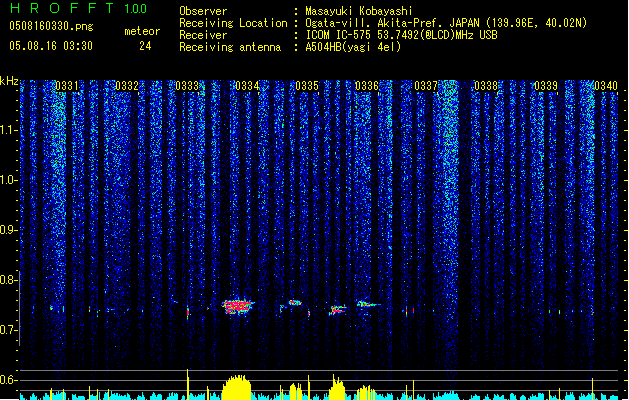
Task: Click the meteor echo below the 0335 marker
Action: coord(295,303)
